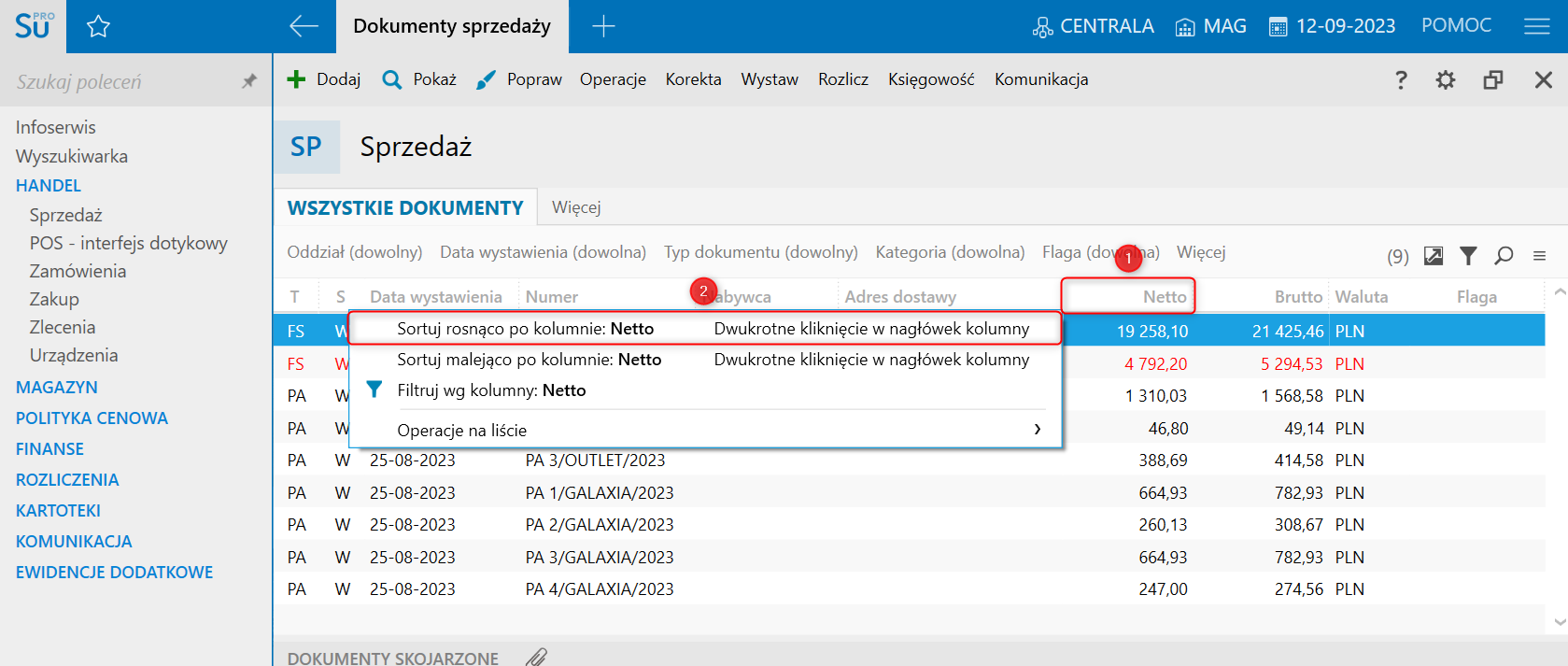Image resolution: width=1568 pixels, height=666 pixels.
Task: Click the filter funnel icon above list
Action: coord(1469,255)
